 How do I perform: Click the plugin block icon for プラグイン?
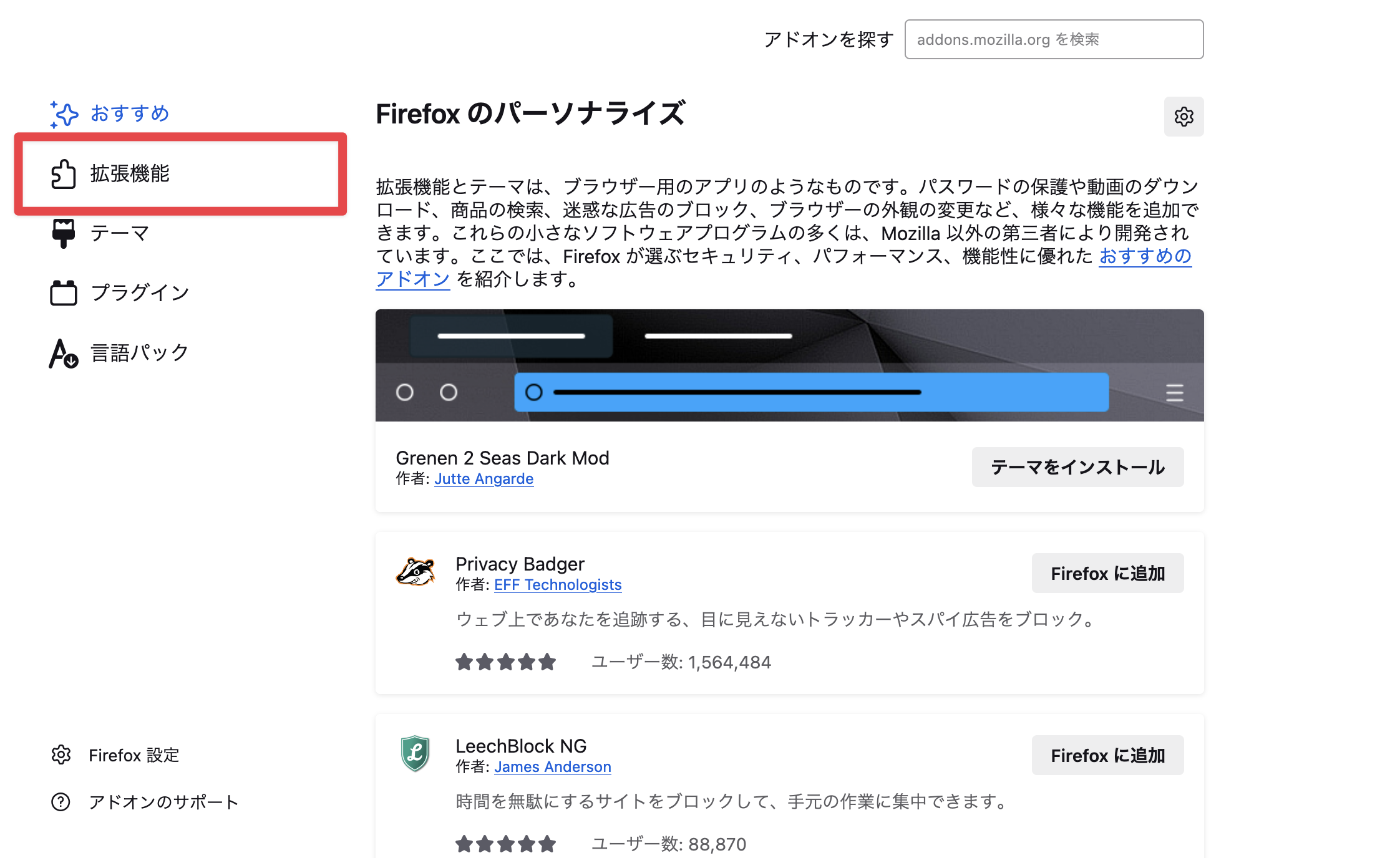[x=64, y=292]
